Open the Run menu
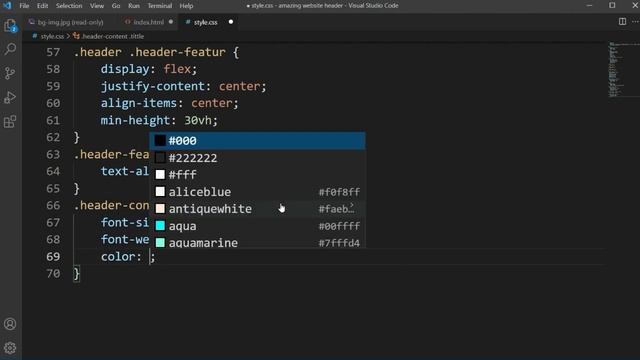This screenshot has height=360, width=640. pyautogui.click(x=134, y=6)
